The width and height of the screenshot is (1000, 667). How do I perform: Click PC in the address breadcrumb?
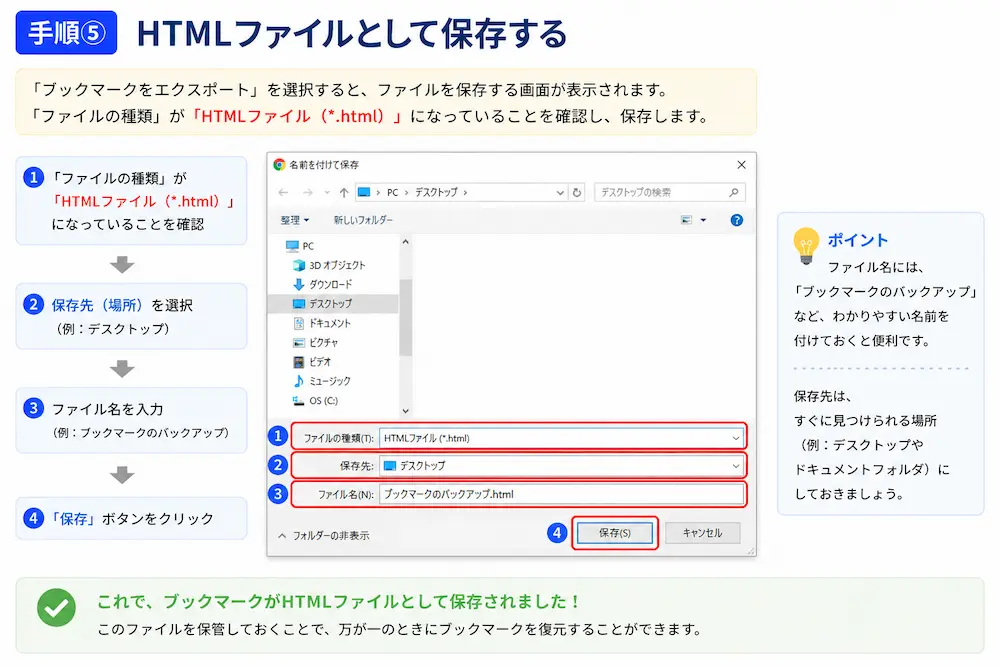point(392,192)
